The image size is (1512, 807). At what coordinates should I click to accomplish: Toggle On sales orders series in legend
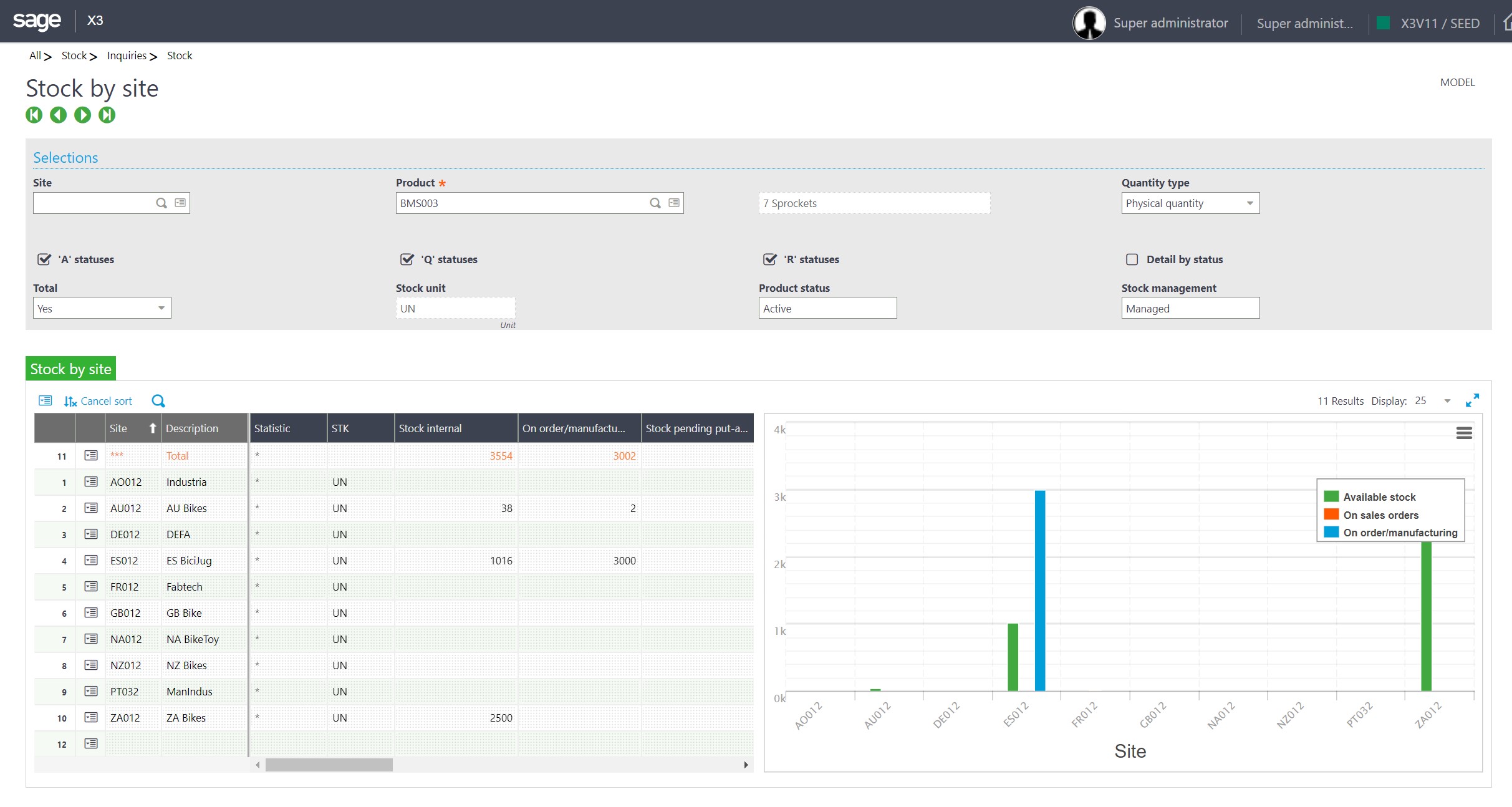point(1371,515)
